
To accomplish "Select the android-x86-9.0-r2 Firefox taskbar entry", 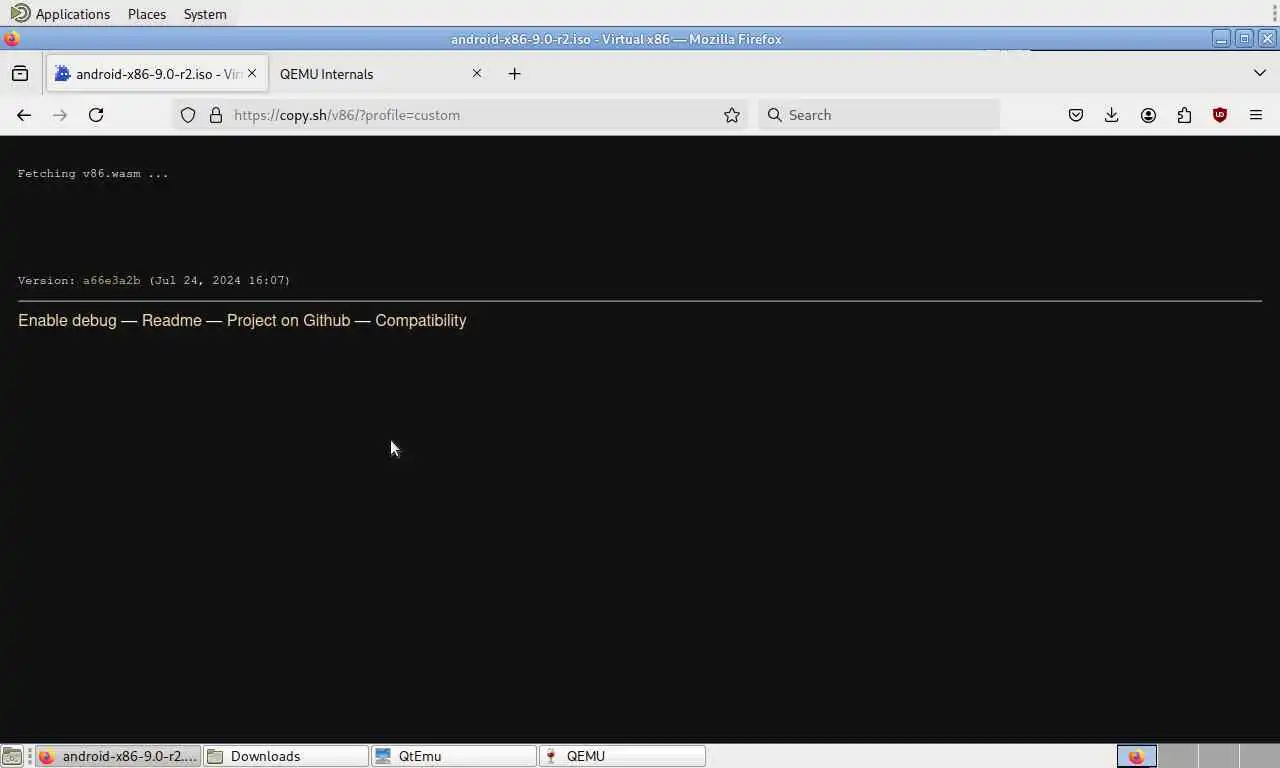I will point(118,756).
